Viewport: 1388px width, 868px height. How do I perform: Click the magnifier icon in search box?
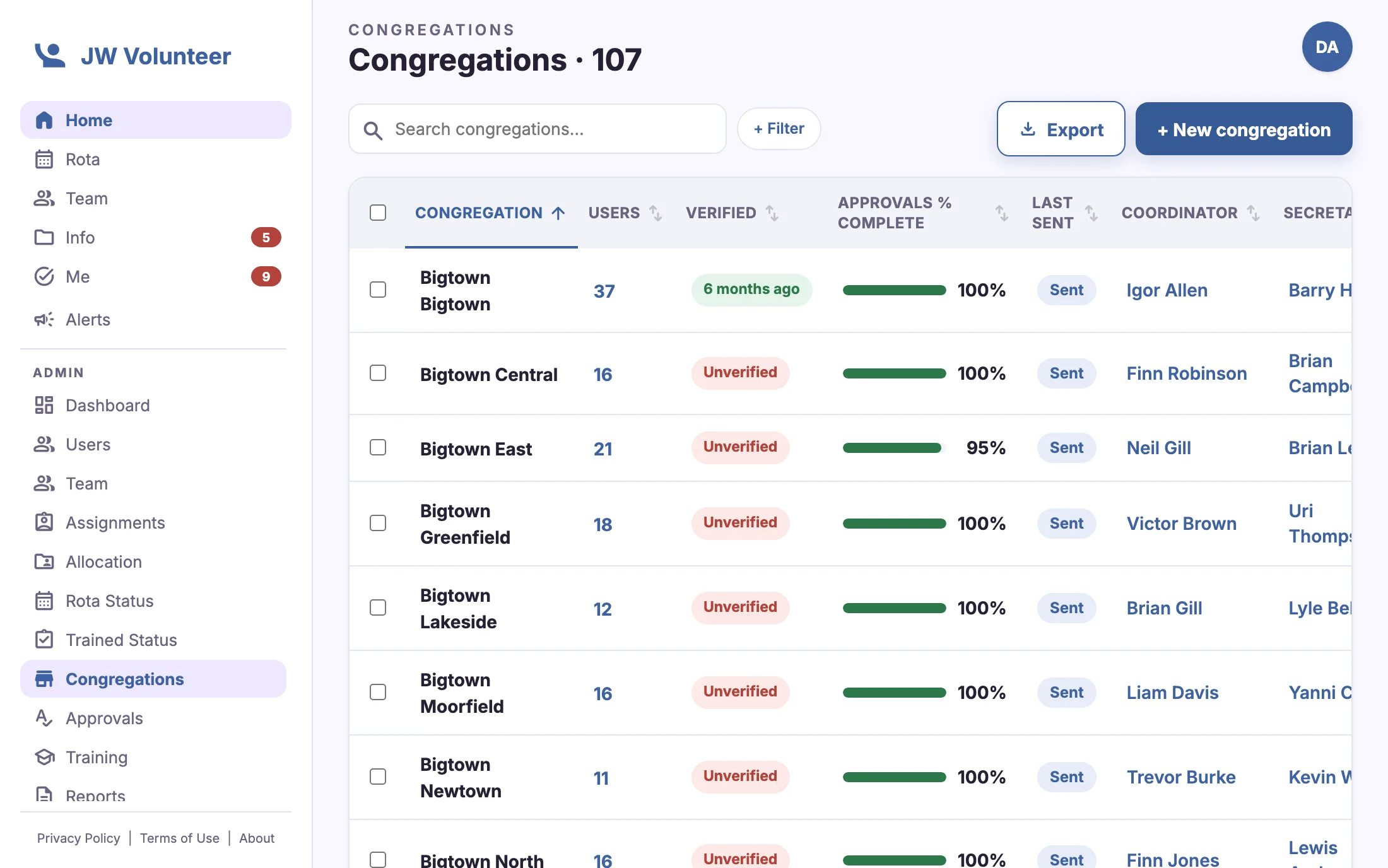click(373, 131)
